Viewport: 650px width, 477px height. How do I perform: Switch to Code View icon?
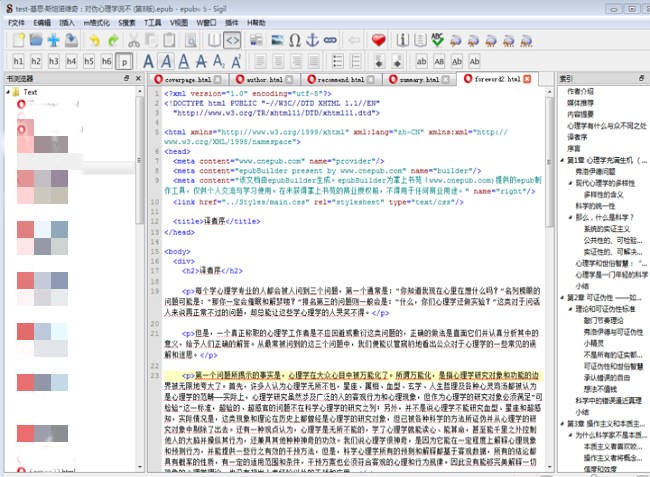click(232, 40)
